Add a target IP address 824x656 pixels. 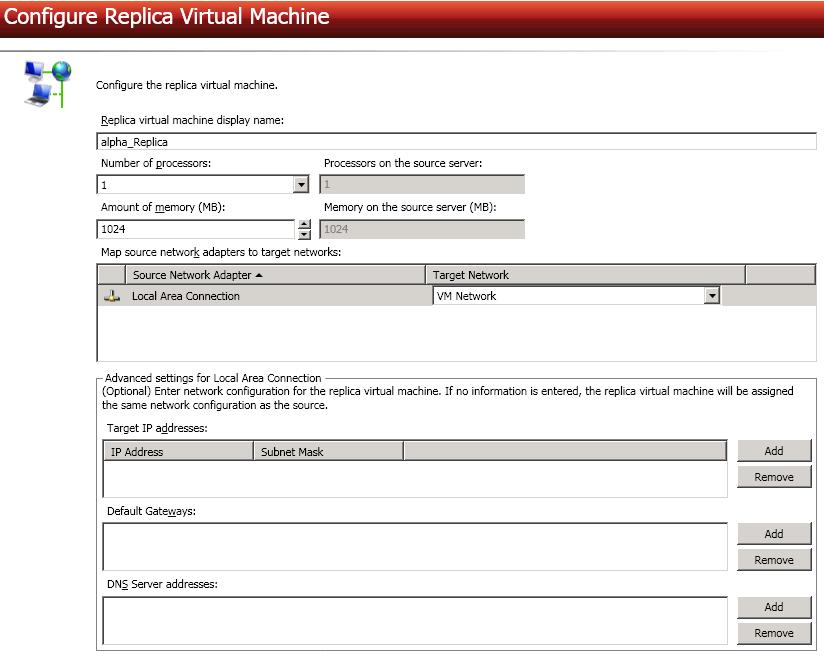pos(774,451)
